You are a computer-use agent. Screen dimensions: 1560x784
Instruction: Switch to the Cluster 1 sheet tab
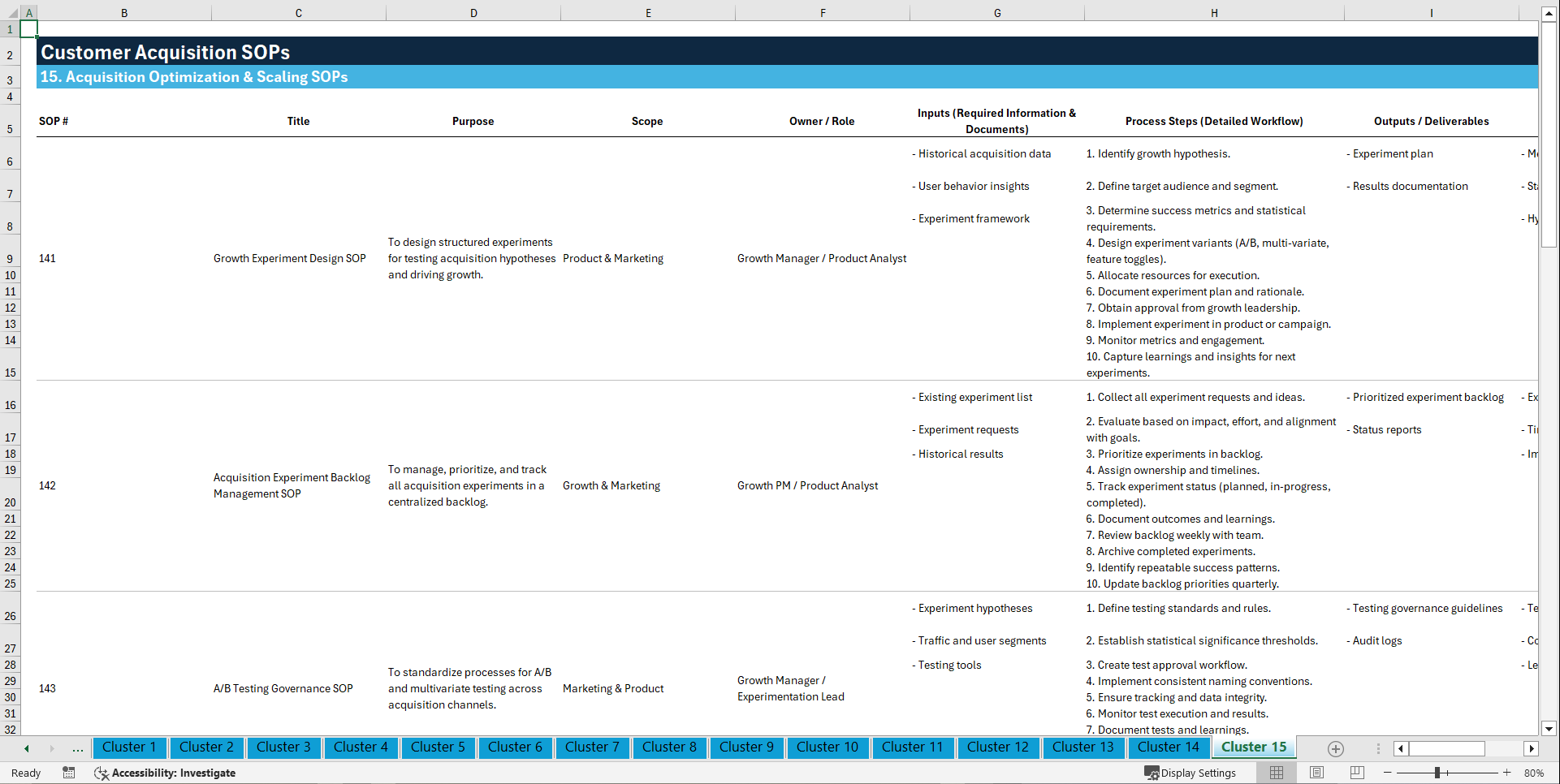(x=129, y=747)
